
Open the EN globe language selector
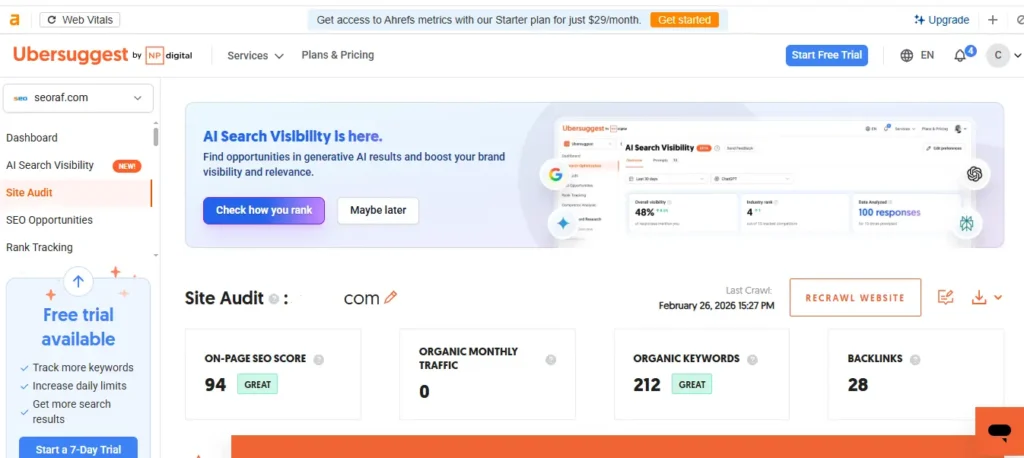[x=917, y=56]
